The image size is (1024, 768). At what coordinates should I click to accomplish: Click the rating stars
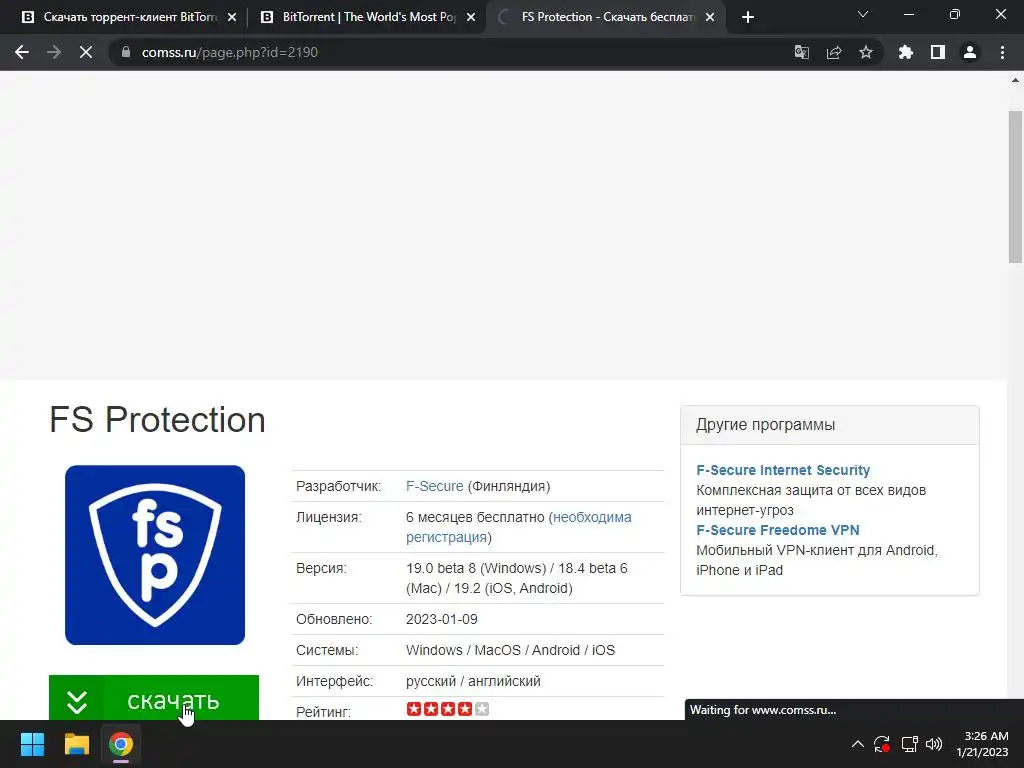(x=447, y=709)
